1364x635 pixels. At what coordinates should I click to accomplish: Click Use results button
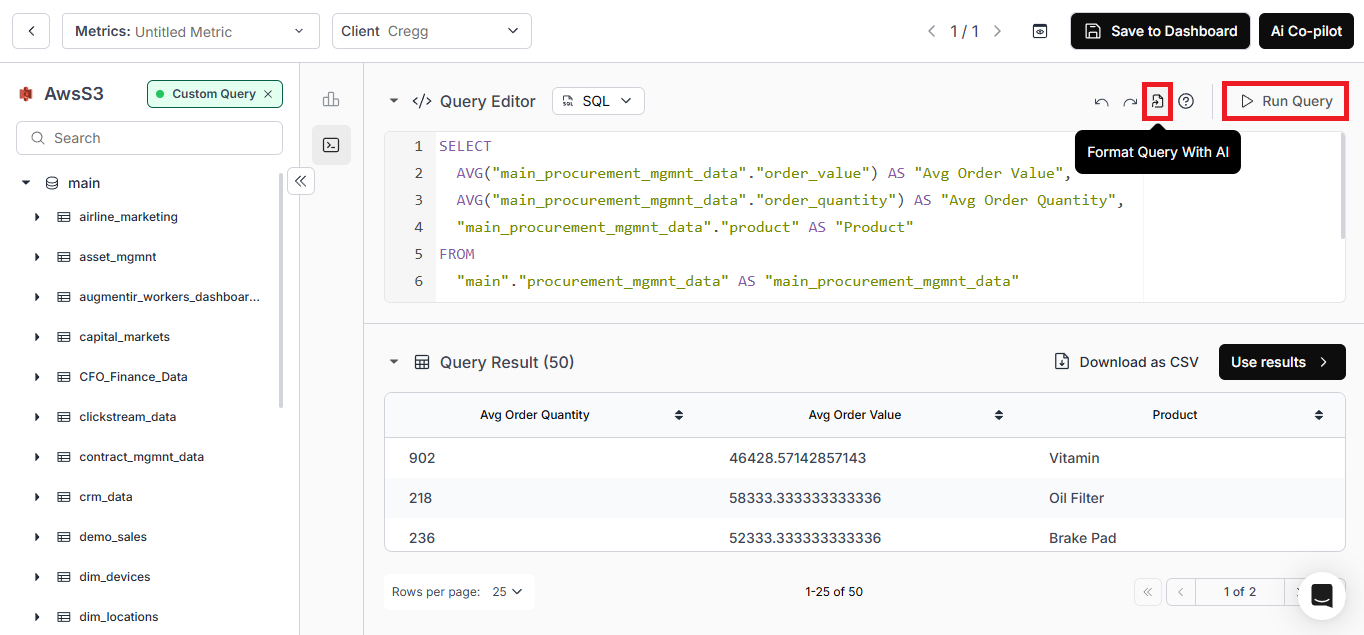tap(1282, 362)
